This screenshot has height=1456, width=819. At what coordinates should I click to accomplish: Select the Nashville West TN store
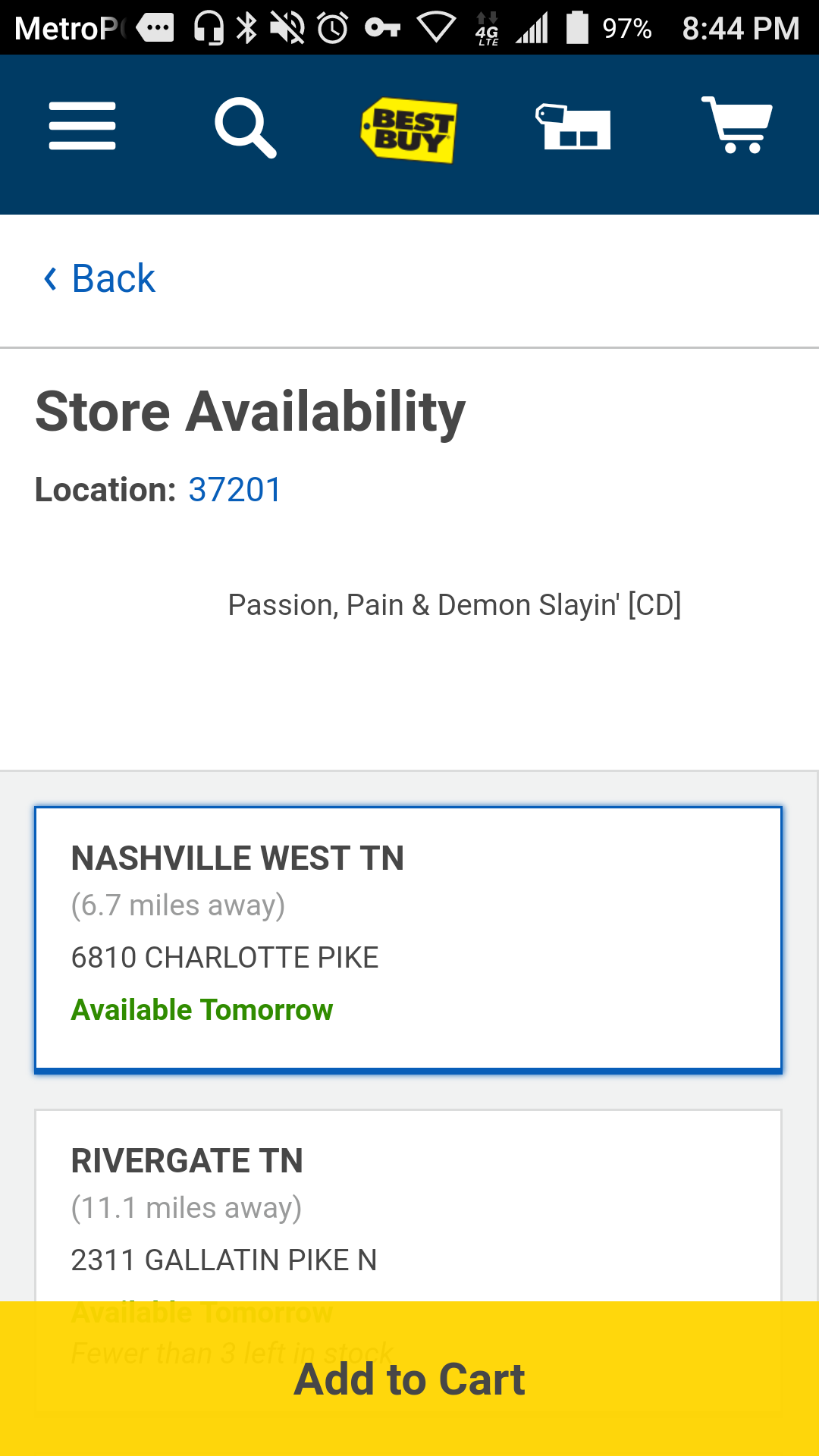408,940
